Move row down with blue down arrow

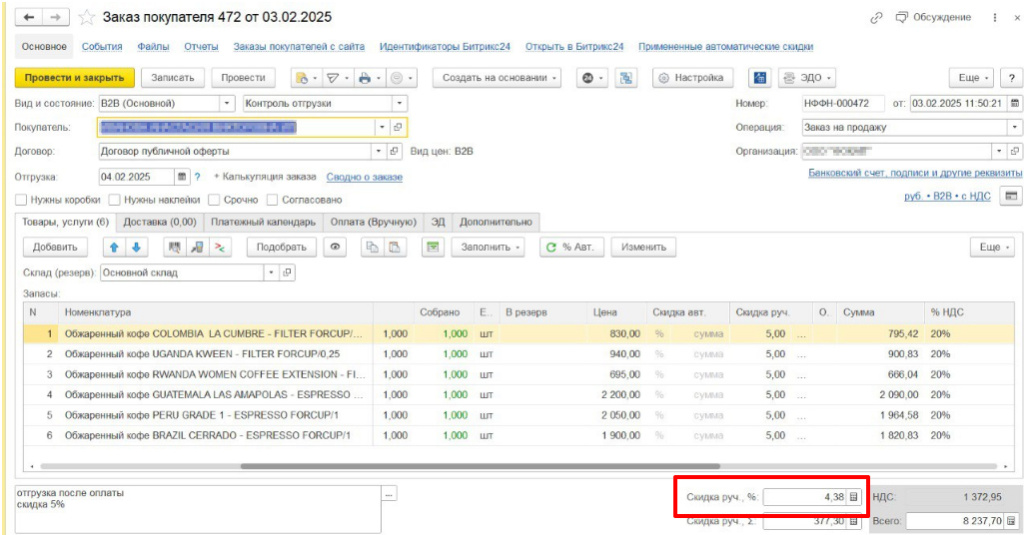(x=136, y=247)
